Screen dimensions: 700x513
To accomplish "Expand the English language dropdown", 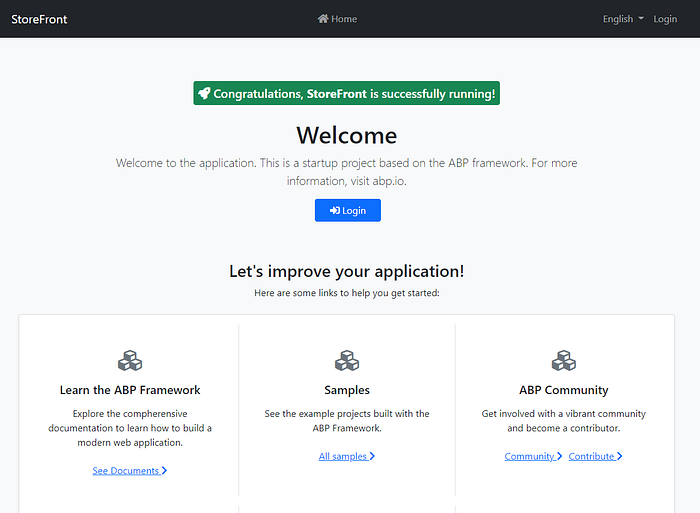I will [623, 19].
